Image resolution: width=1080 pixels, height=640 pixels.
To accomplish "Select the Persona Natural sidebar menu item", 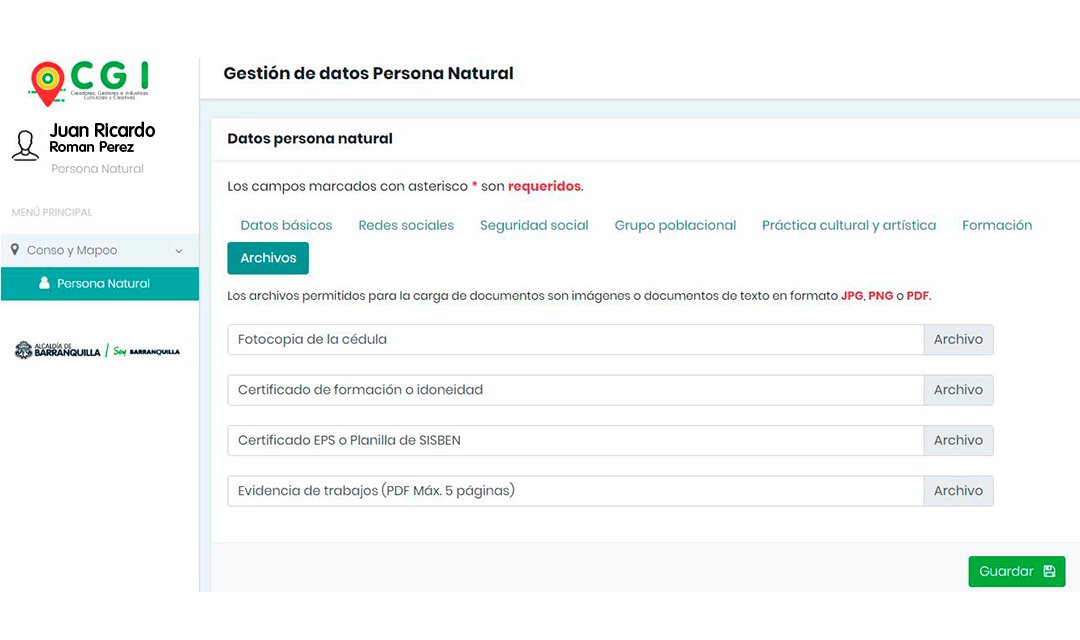I will click(x=100, y=284).
